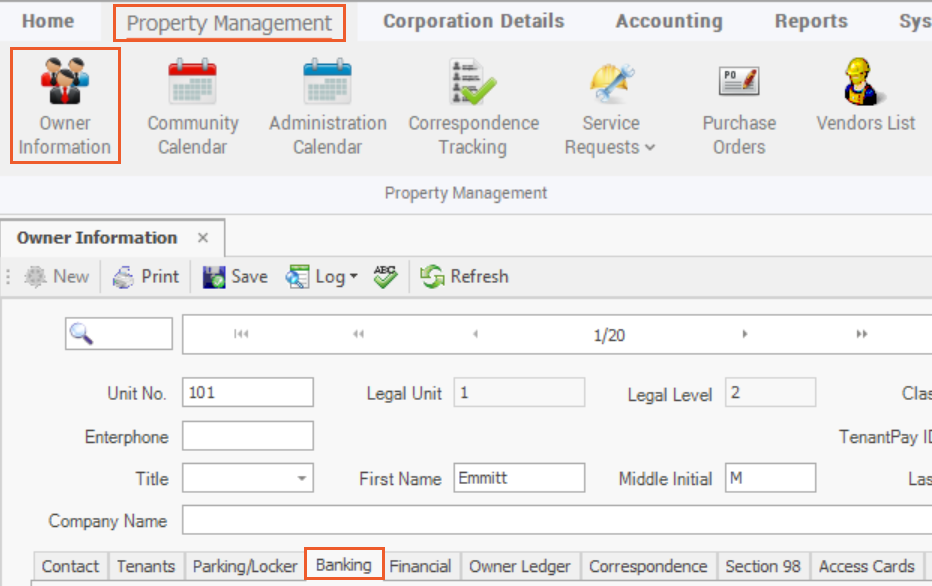Viewport: 932px width, 586px height.
Task: Save the current owner record
Action: coord(235,277)
